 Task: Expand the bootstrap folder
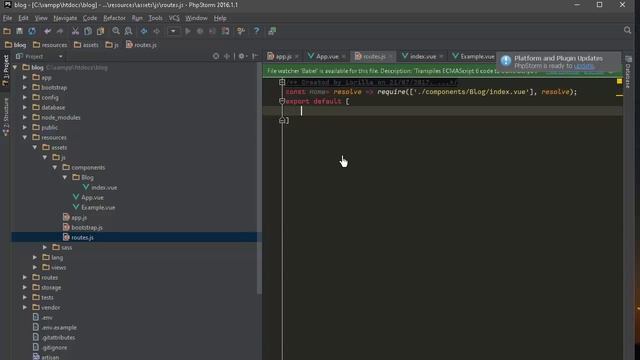(25, 87)
